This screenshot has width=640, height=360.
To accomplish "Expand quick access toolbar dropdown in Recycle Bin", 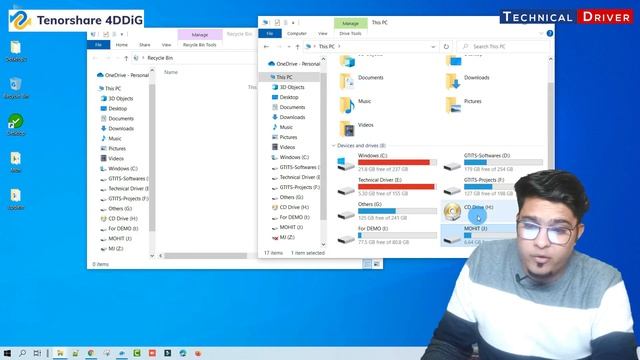I will (x=122, y=34).
